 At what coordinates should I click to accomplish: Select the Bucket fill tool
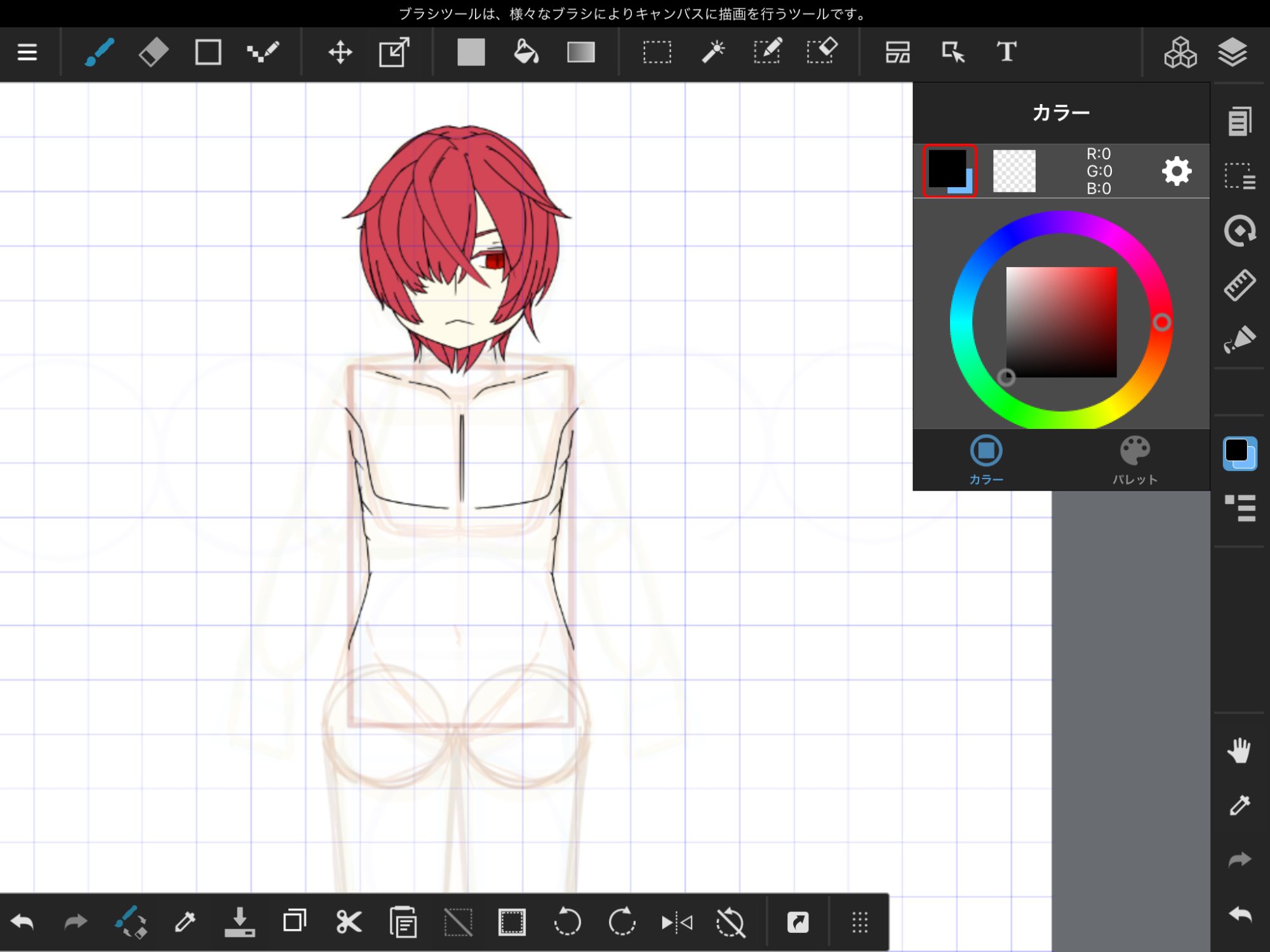pyautogui.click(x=526, y=52)
